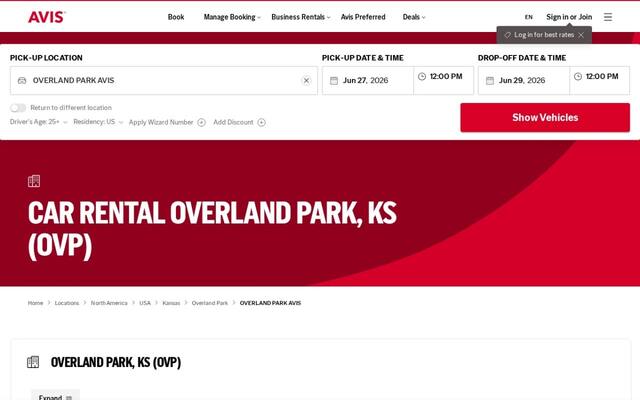This screenshot has height=400, width=640.
Task: Switch language via EN selector
Action: pos(529,17)
